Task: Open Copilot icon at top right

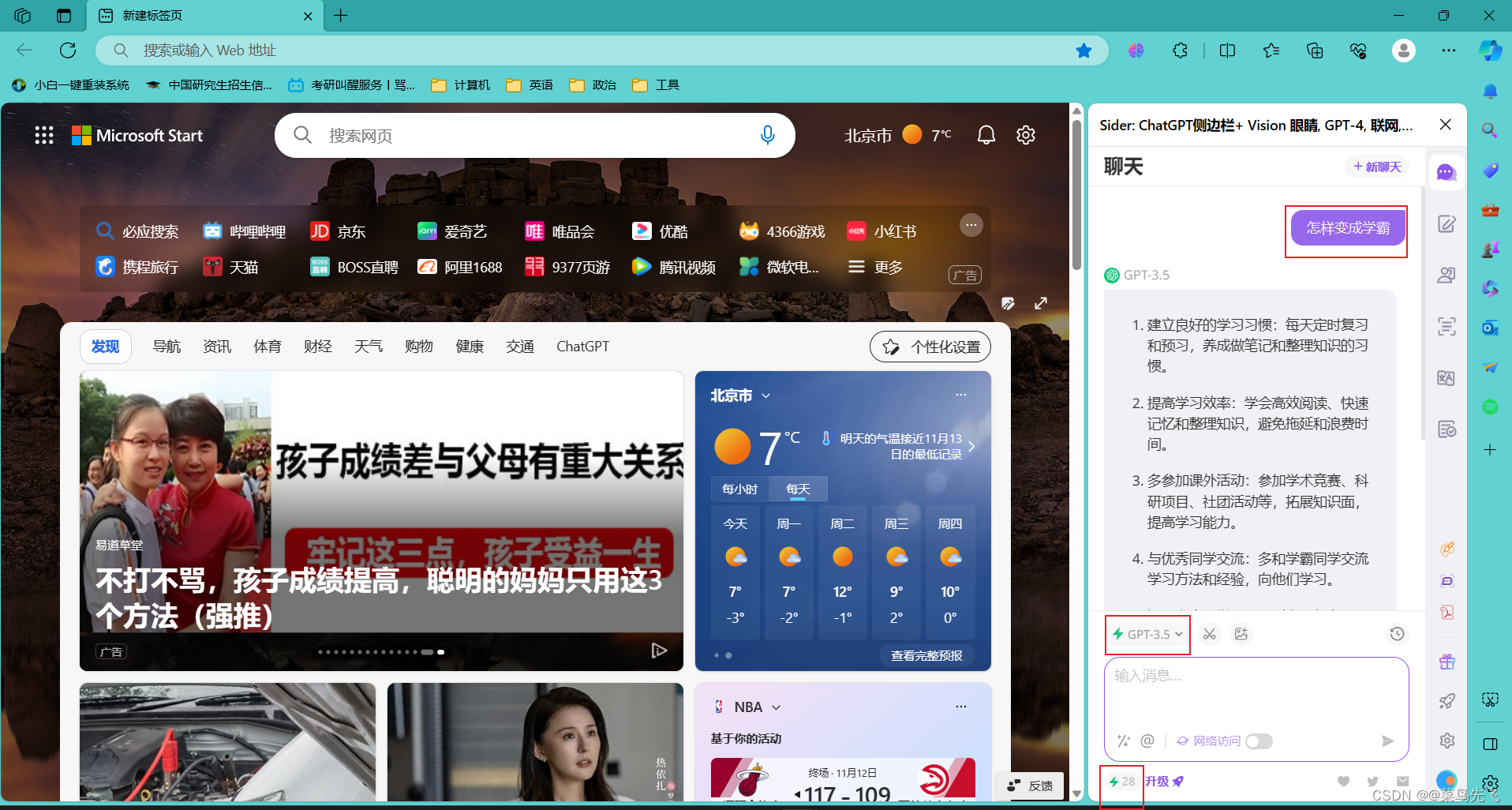Action: click(1490, 51)
